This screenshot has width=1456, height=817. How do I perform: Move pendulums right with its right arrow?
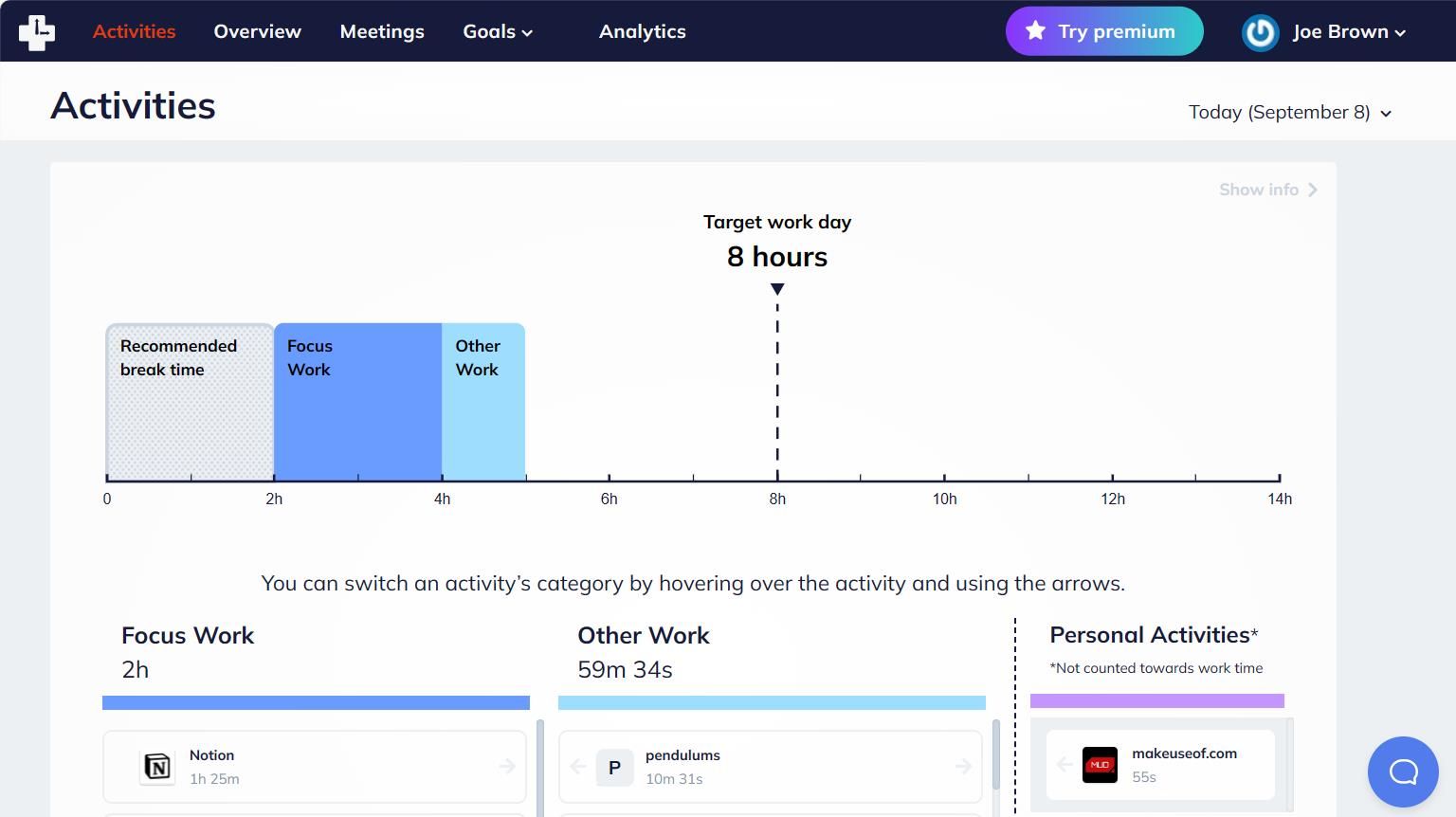tap(964, 766)
